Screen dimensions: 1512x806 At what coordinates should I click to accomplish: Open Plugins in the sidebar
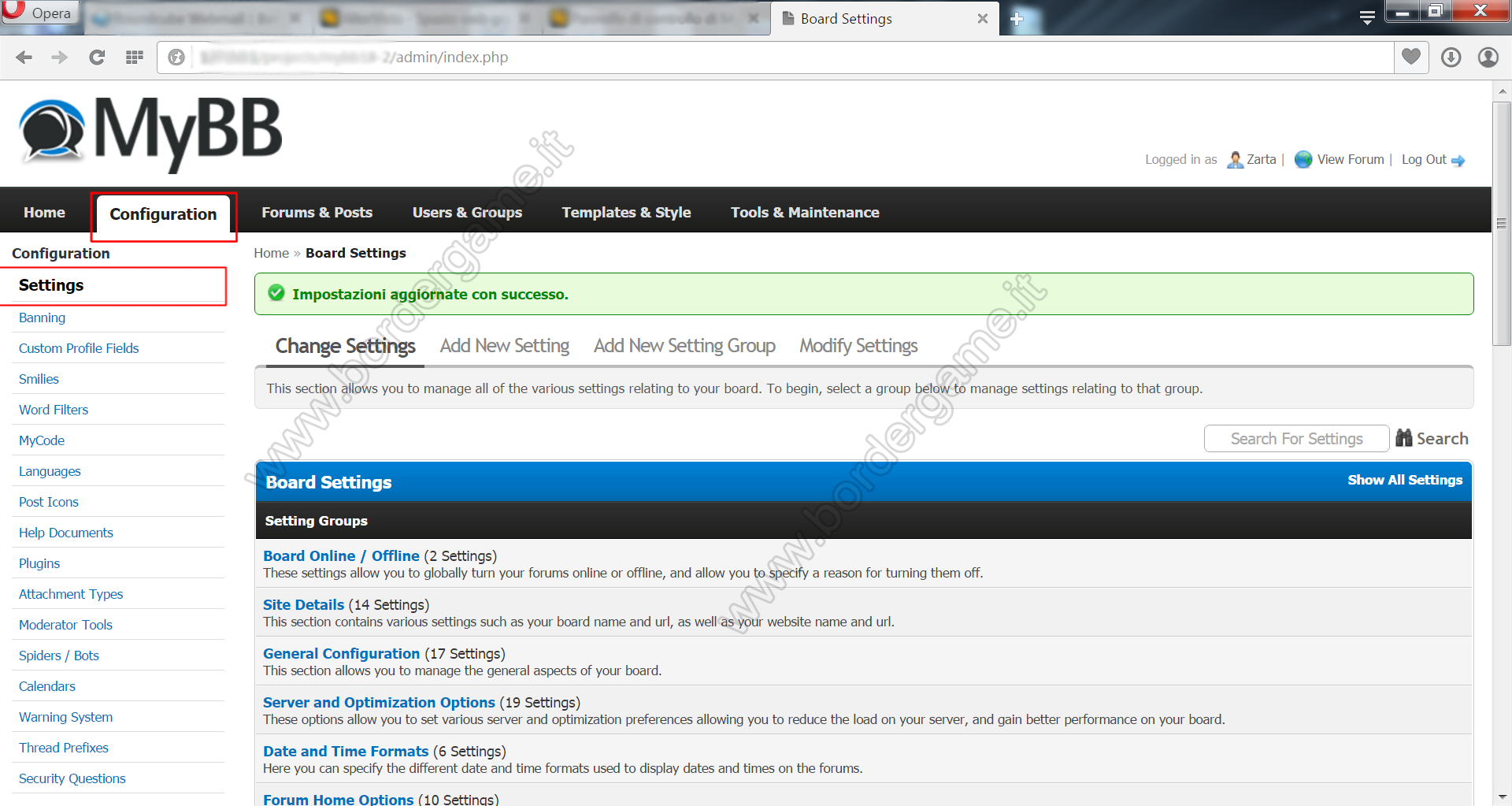point(39,563)
